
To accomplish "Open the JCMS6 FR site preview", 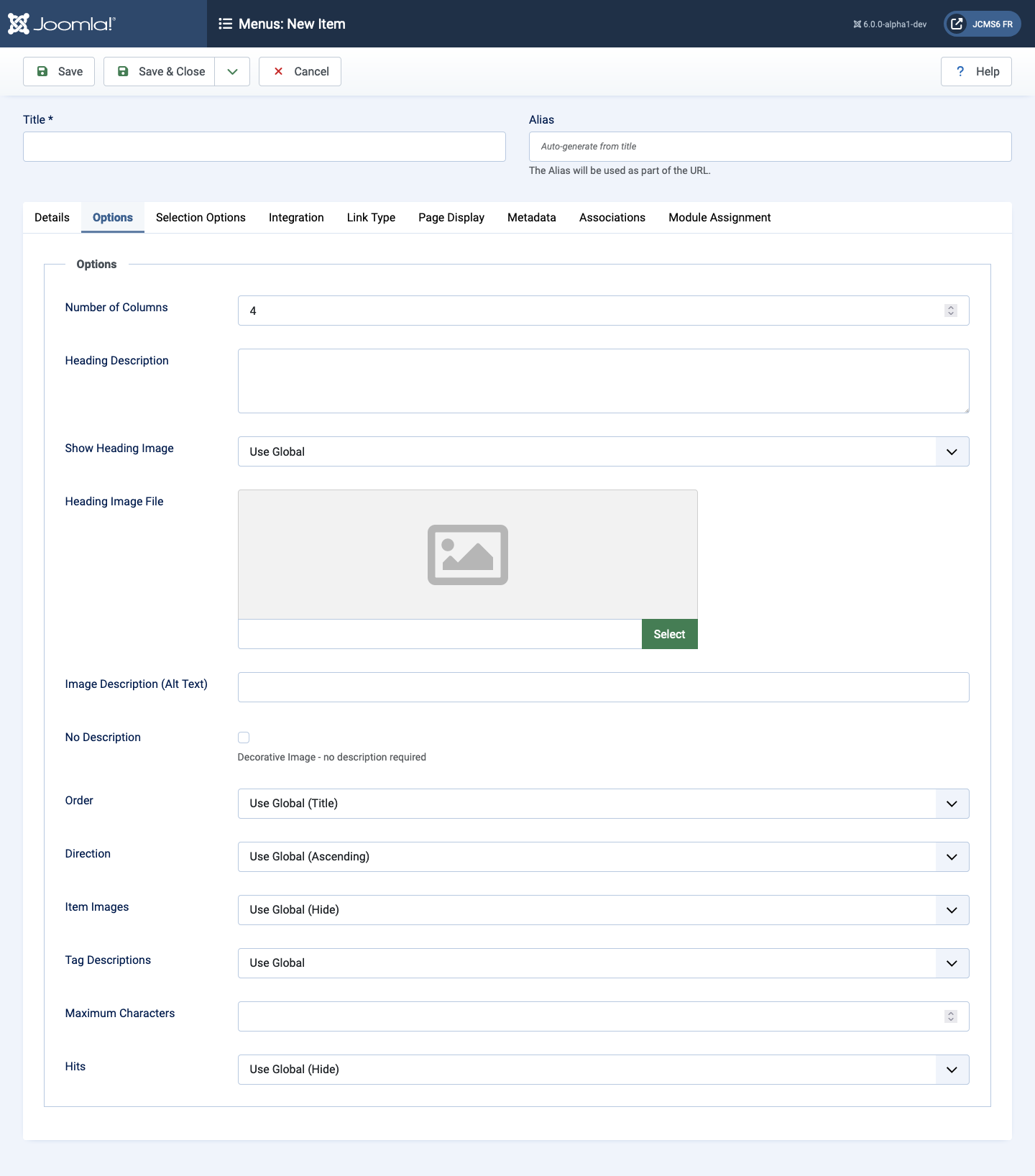I will [983, 24].
